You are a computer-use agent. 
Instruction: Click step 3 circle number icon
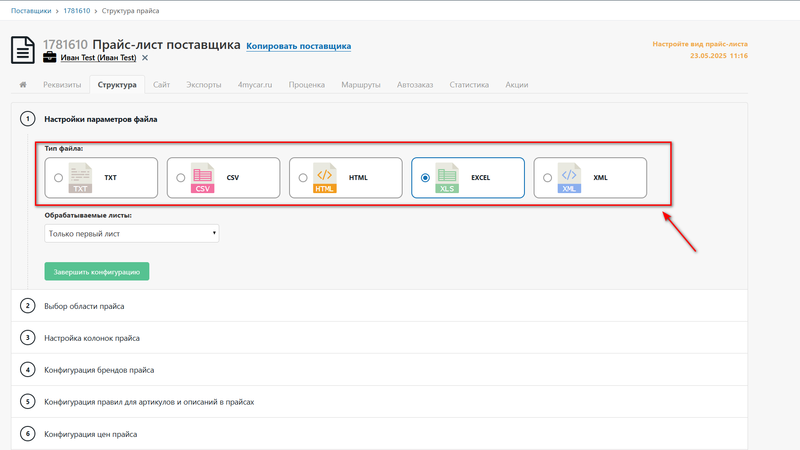tap(28, 338)
